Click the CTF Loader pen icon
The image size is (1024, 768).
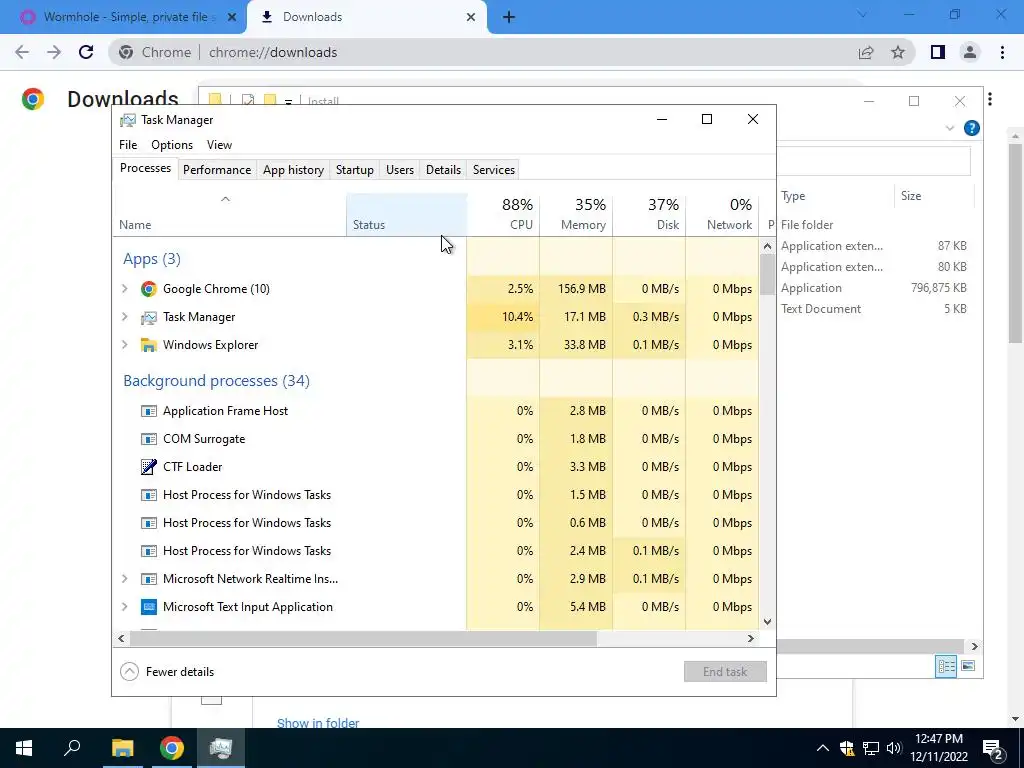[x=149, y=467]
